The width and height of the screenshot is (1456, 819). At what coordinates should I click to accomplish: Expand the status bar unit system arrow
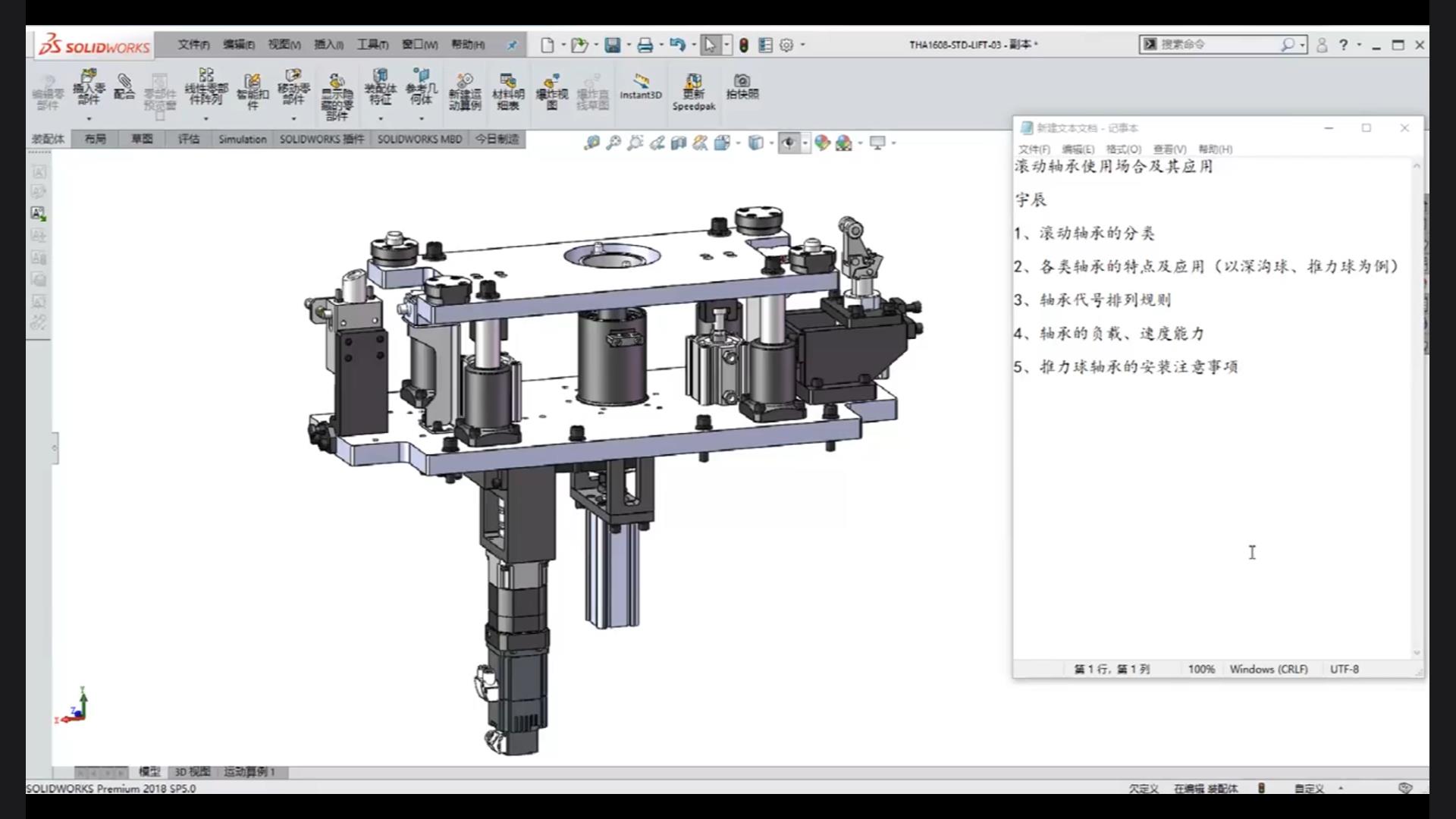point(1341,789)
